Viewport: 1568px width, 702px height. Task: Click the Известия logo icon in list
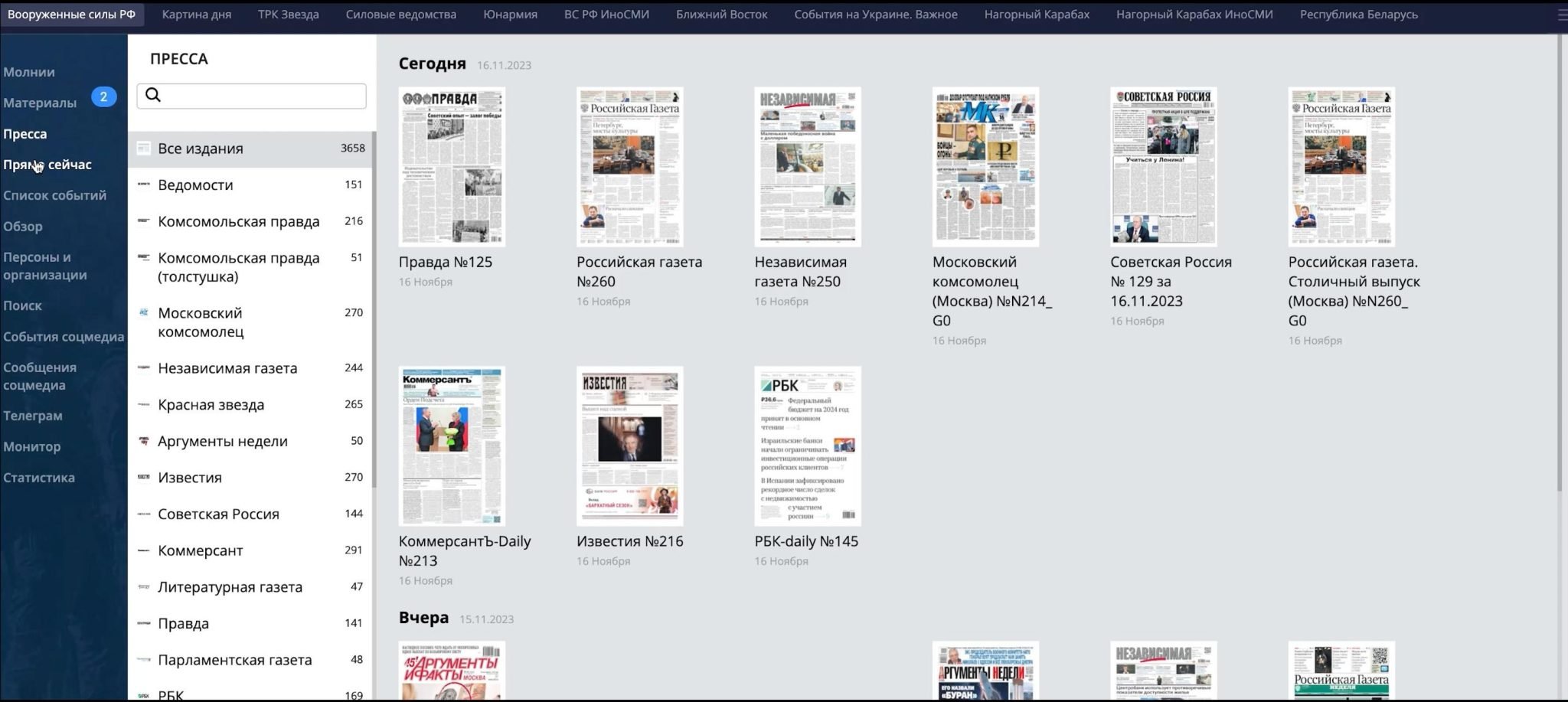(x=143, y=478)
